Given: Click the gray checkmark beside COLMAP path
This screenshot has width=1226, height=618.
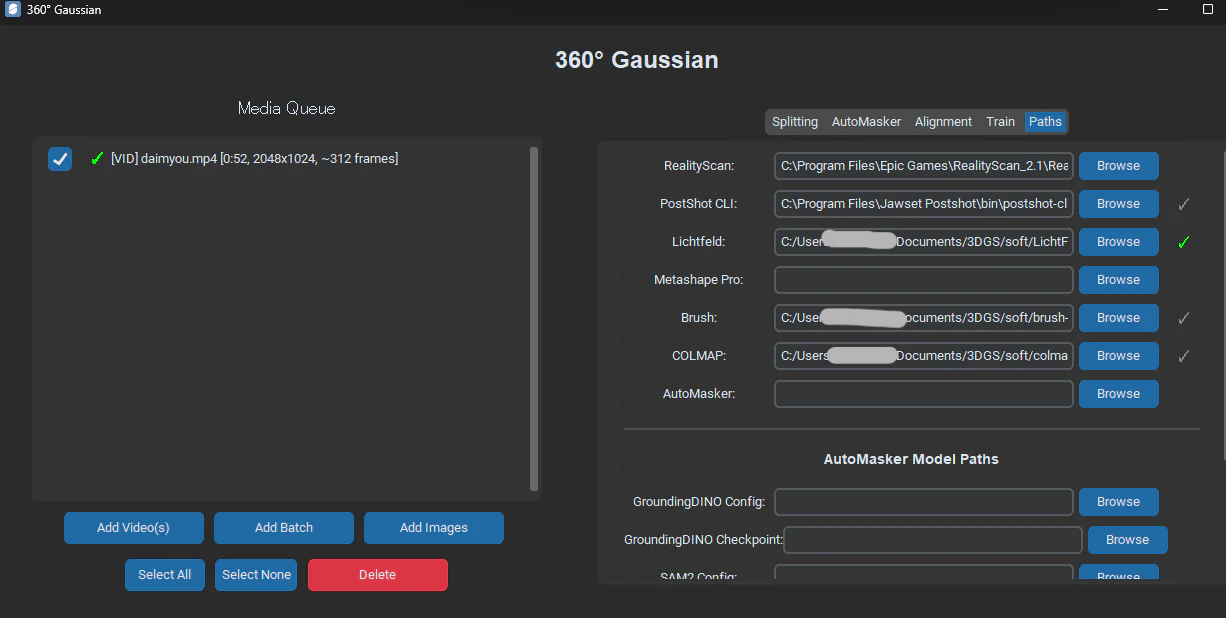Looking at the screenshot, I should pos(1183,356).
